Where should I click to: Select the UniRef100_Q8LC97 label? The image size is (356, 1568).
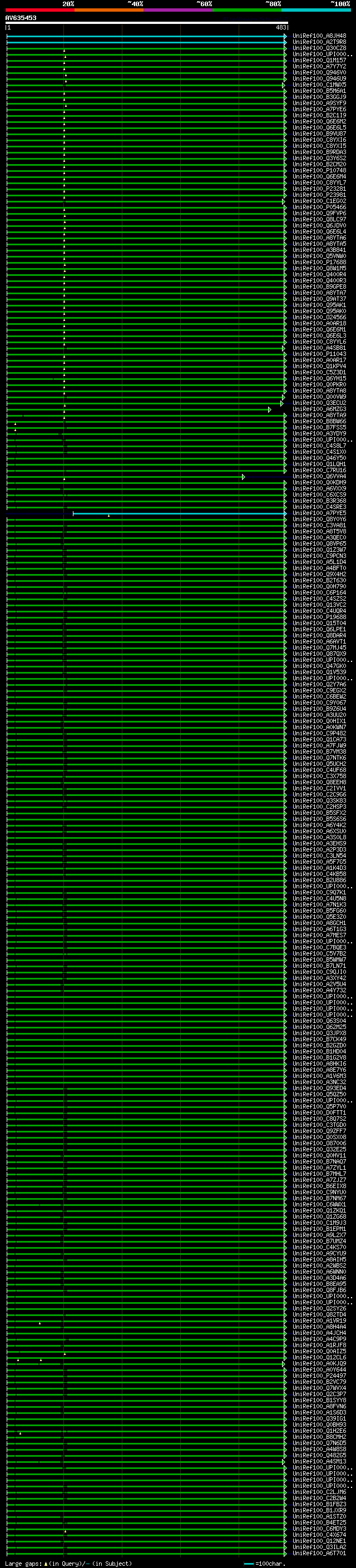[319, 219]
